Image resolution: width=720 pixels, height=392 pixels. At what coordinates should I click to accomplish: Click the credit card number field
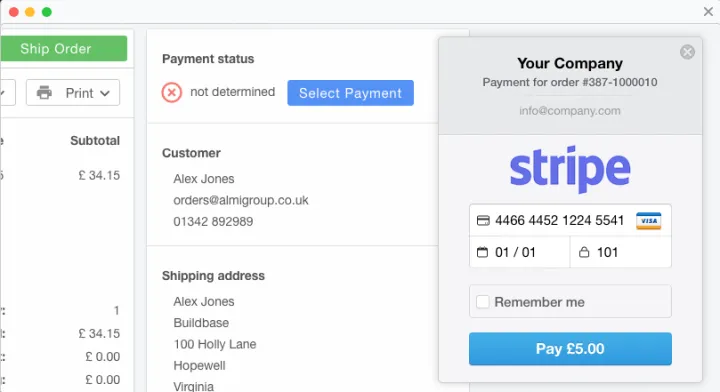tap(570, 220)
